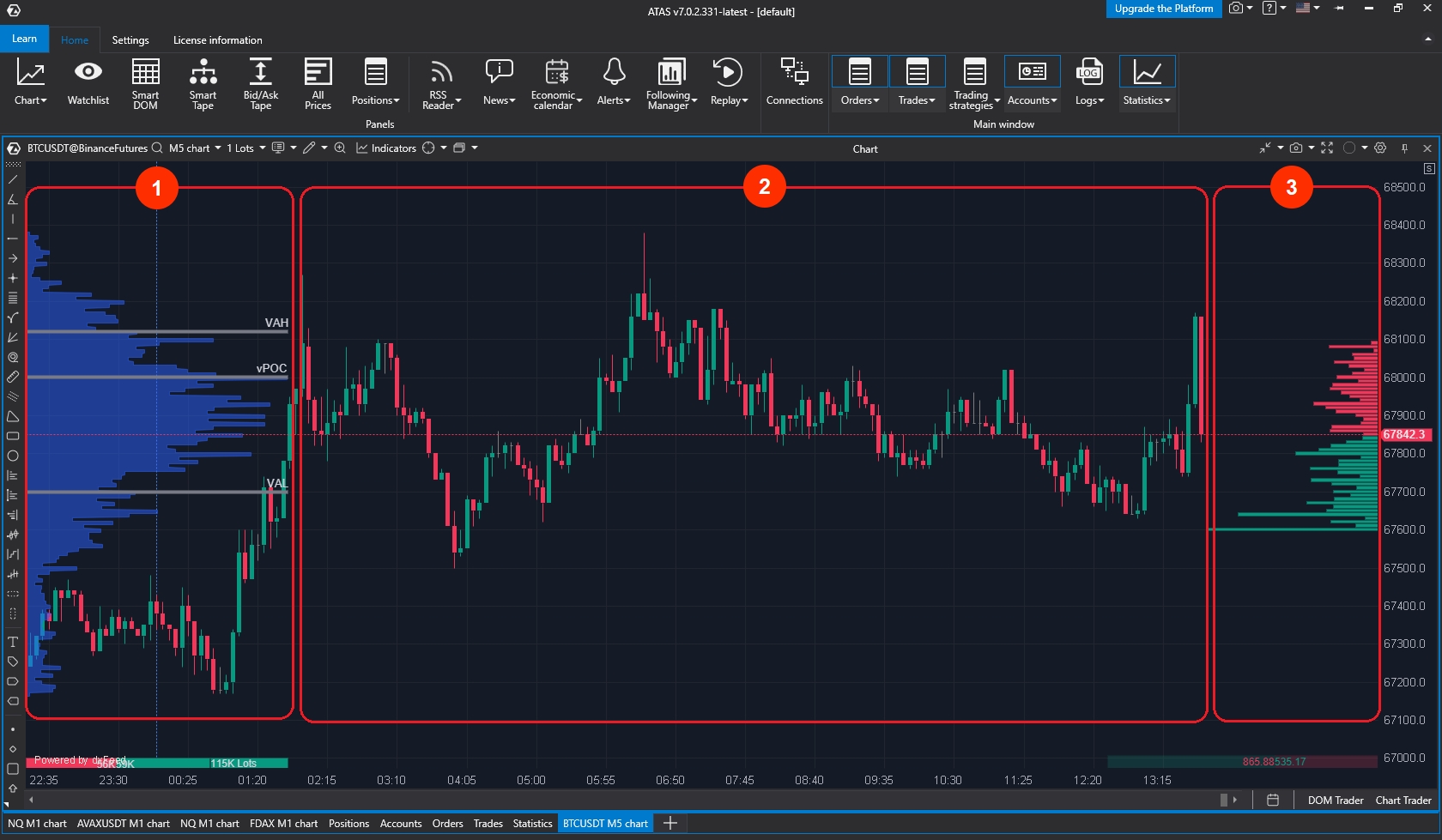Open the DOM Trader panel
The width and height of the screenshot is (1442, 840).
click(1335, 800)
